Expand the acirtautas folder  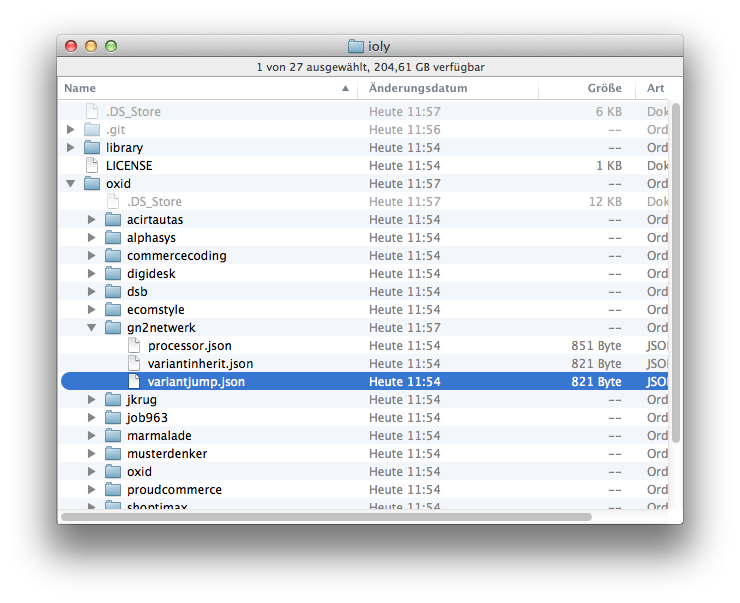(x=92, y=219)
